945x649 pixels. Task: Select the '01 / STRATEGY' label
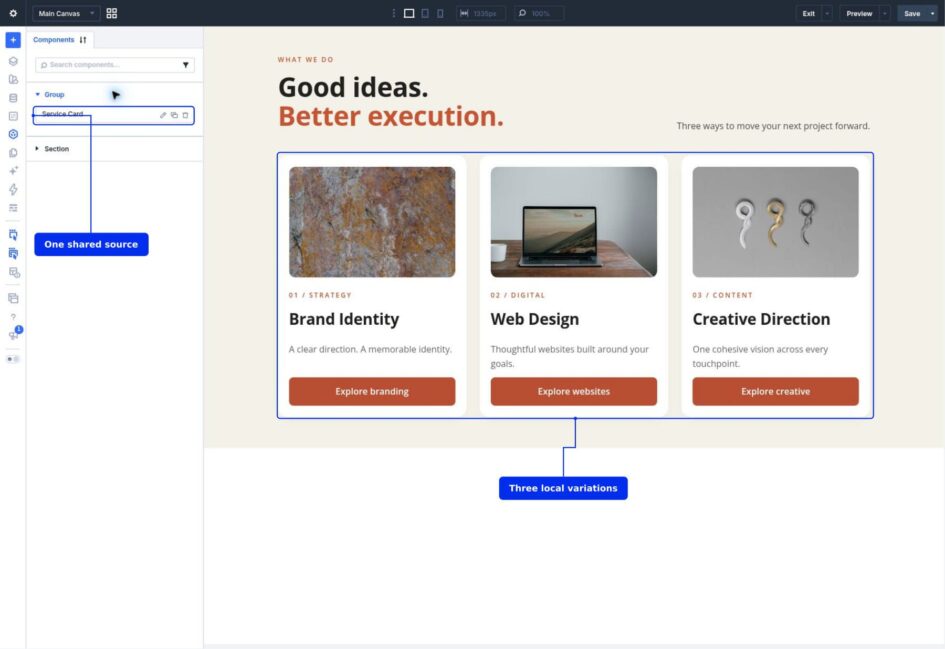pyautogui.click(x=320, y=295)
